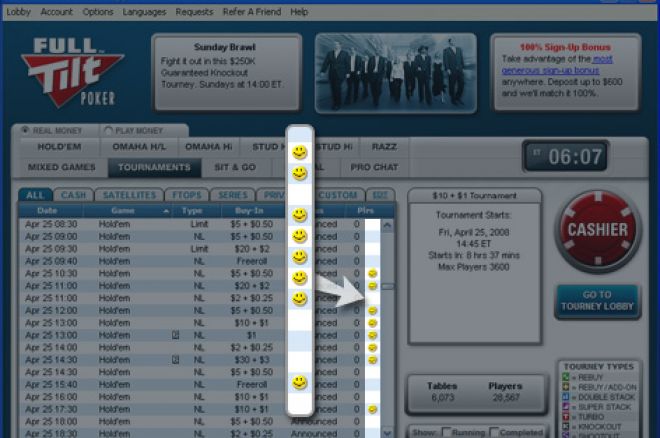Screen dimensions: 660x438
Task: Click the Turbo legend icon
Action: 566,417
